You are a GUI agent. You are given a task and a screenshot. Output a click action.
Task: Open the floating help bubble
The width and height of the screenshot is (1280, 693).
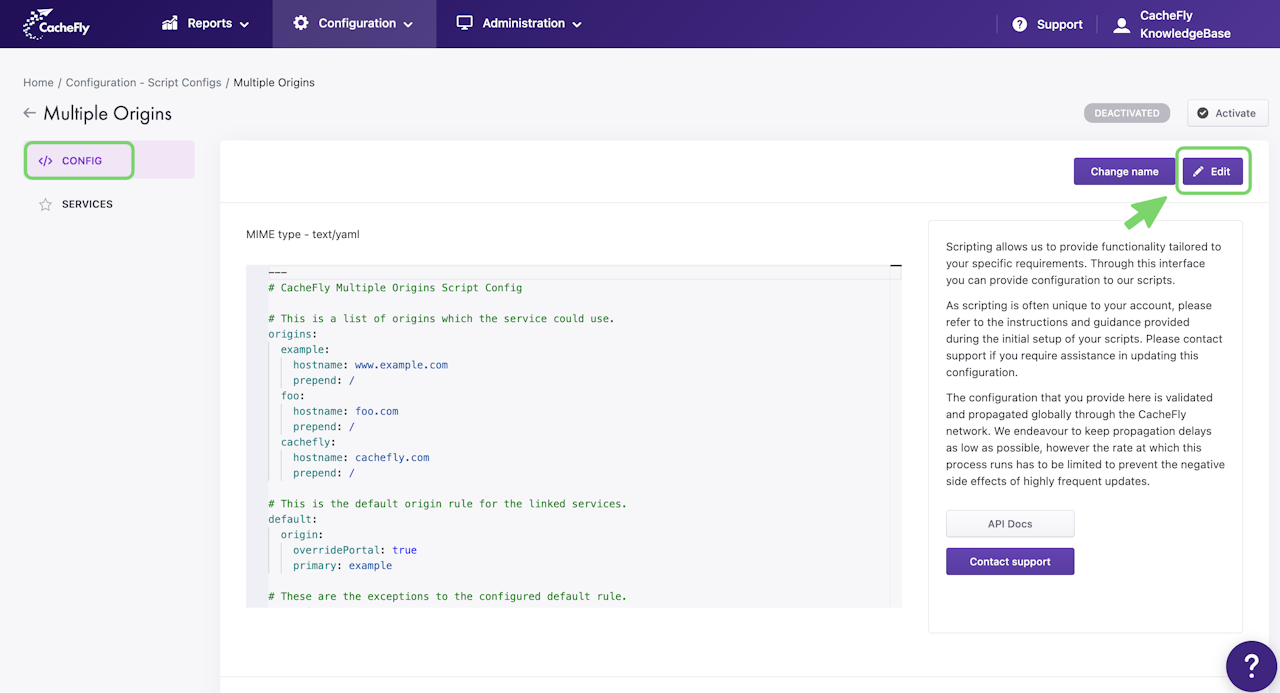tap(1251, 665)
